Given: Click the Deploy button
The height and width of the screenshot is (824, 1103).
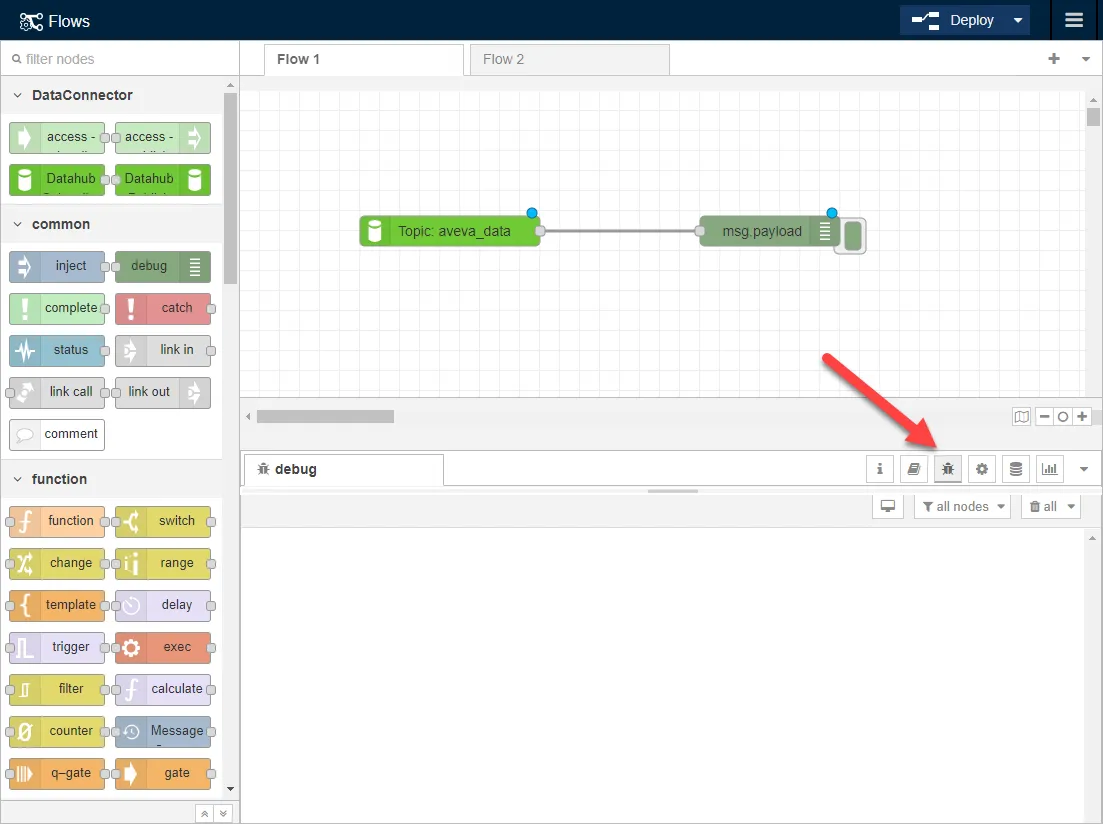Looking at the screenshot, I should click(955, 20).
